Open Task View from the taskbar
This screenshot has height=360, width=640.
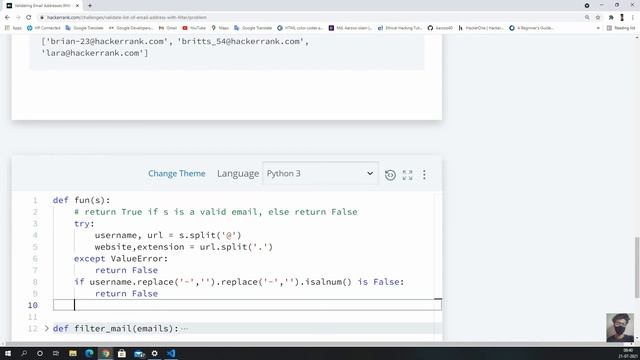(x=56, y=353)
